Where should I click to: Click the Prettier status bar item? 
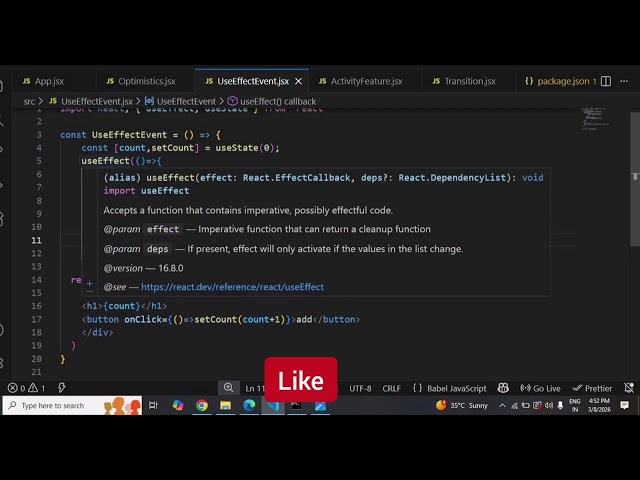(x=592, y=388)
